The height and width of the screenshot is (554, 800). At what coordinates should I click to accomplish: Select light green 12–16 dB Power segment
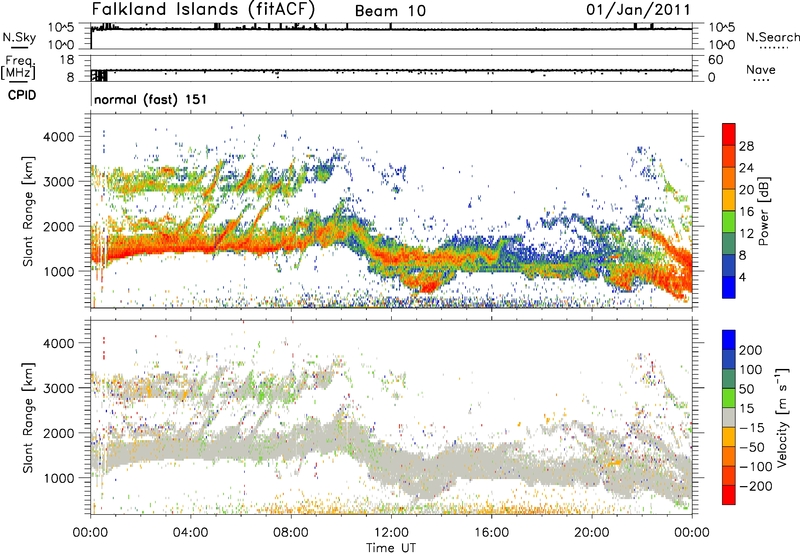point(729,222)
